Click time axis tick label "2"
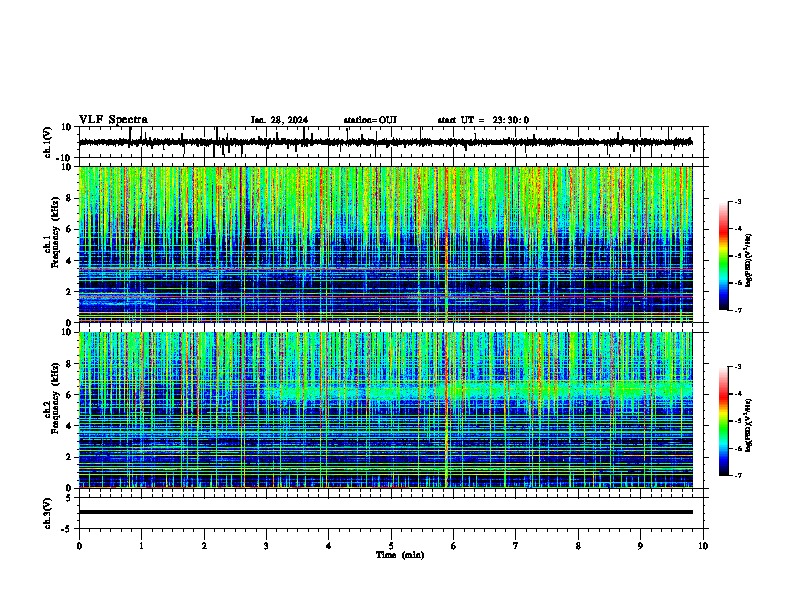The height and width of the screenshot is (612, 792). (204, 546)
